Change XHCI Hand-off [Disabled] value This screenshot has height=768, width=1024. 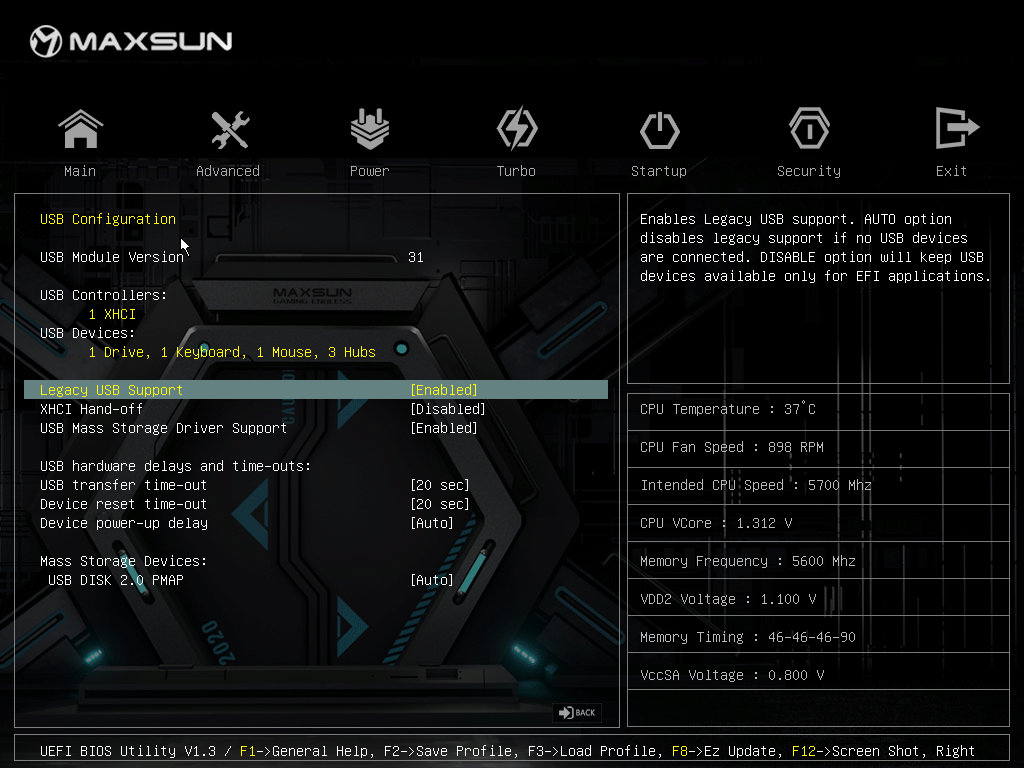point(448,409)
